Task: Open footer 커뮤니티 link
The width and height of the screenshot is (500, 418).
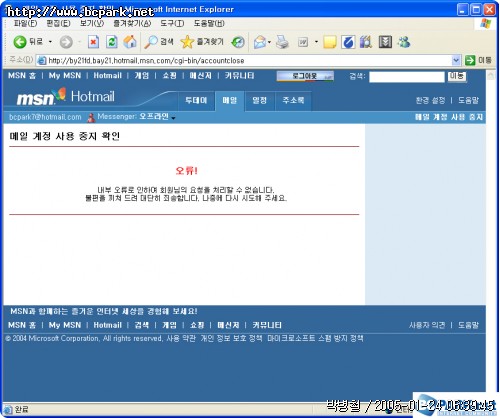Action: click(x=267, y=325)
